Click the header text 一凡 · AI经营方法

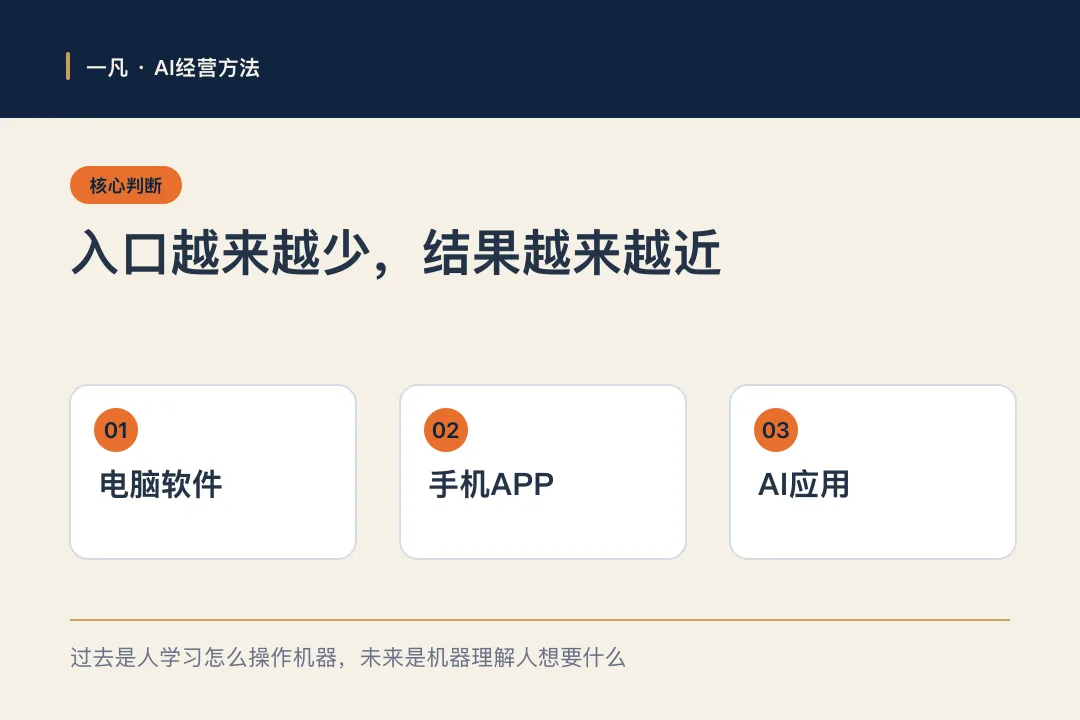(x=173, y=68)
